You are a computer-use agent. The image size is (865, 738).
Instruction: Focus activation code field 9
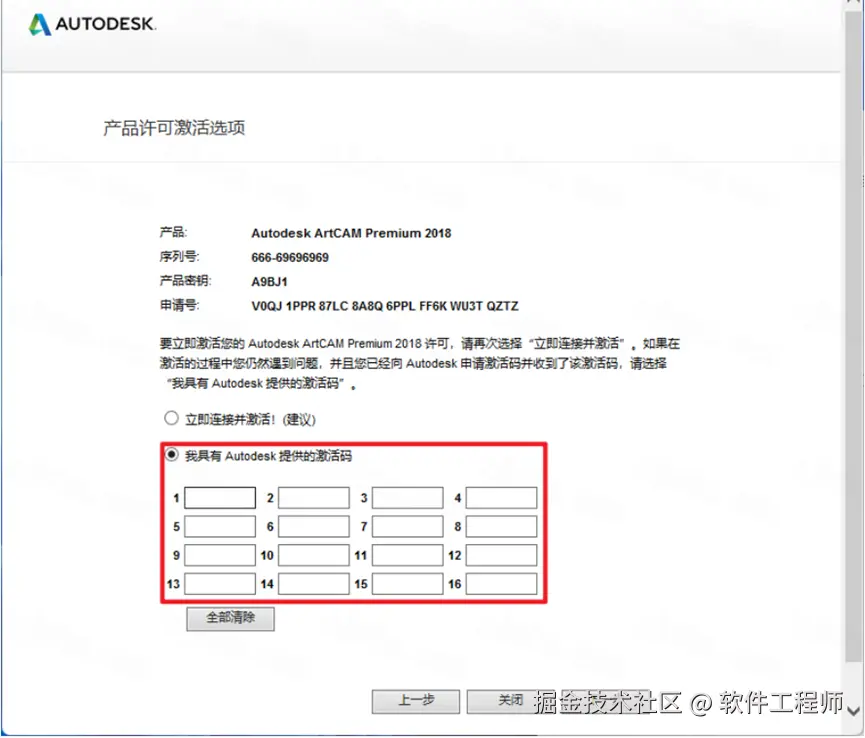pos(220,555)
